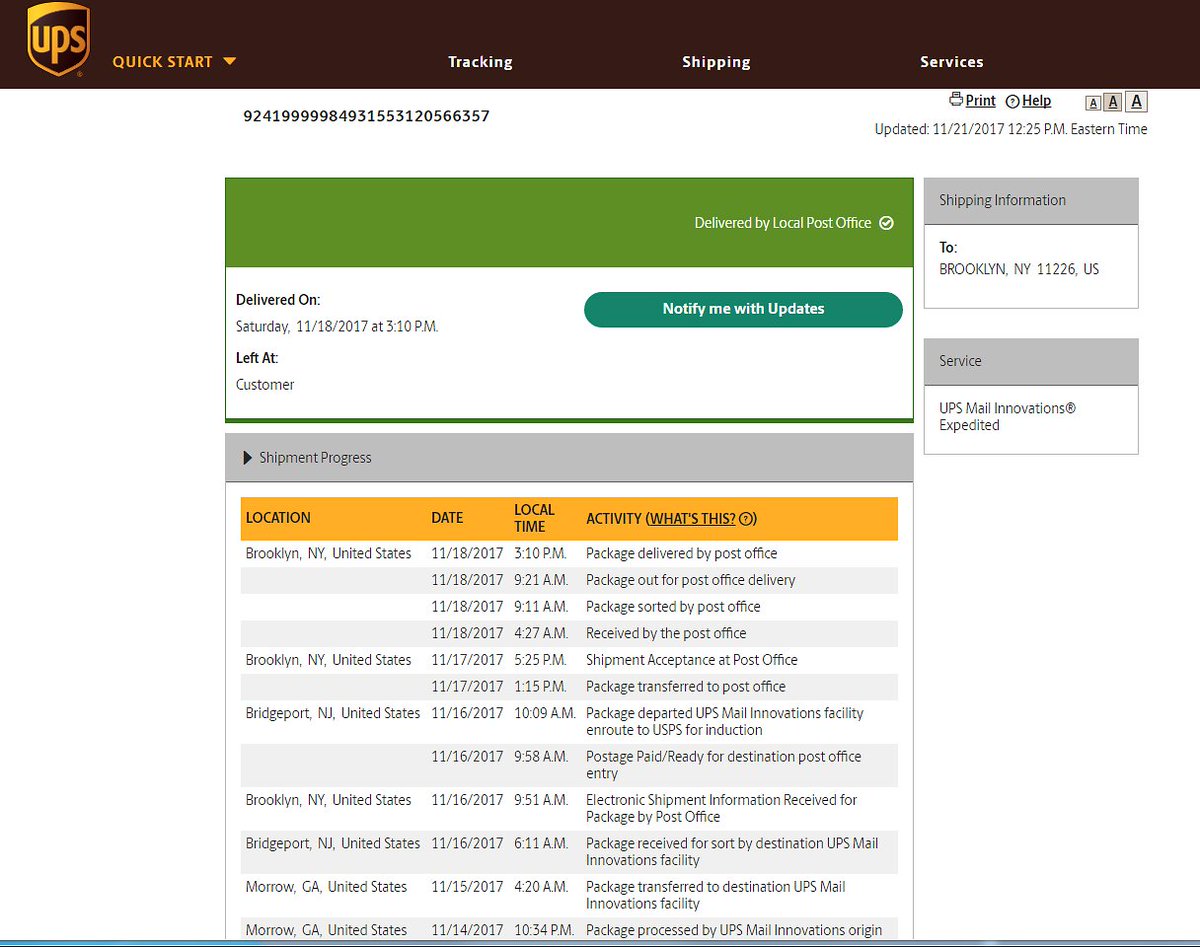Click the question icon after WHAT'S THIS
Viewport: 1200px width, 947px height.
tap(745, 519)
